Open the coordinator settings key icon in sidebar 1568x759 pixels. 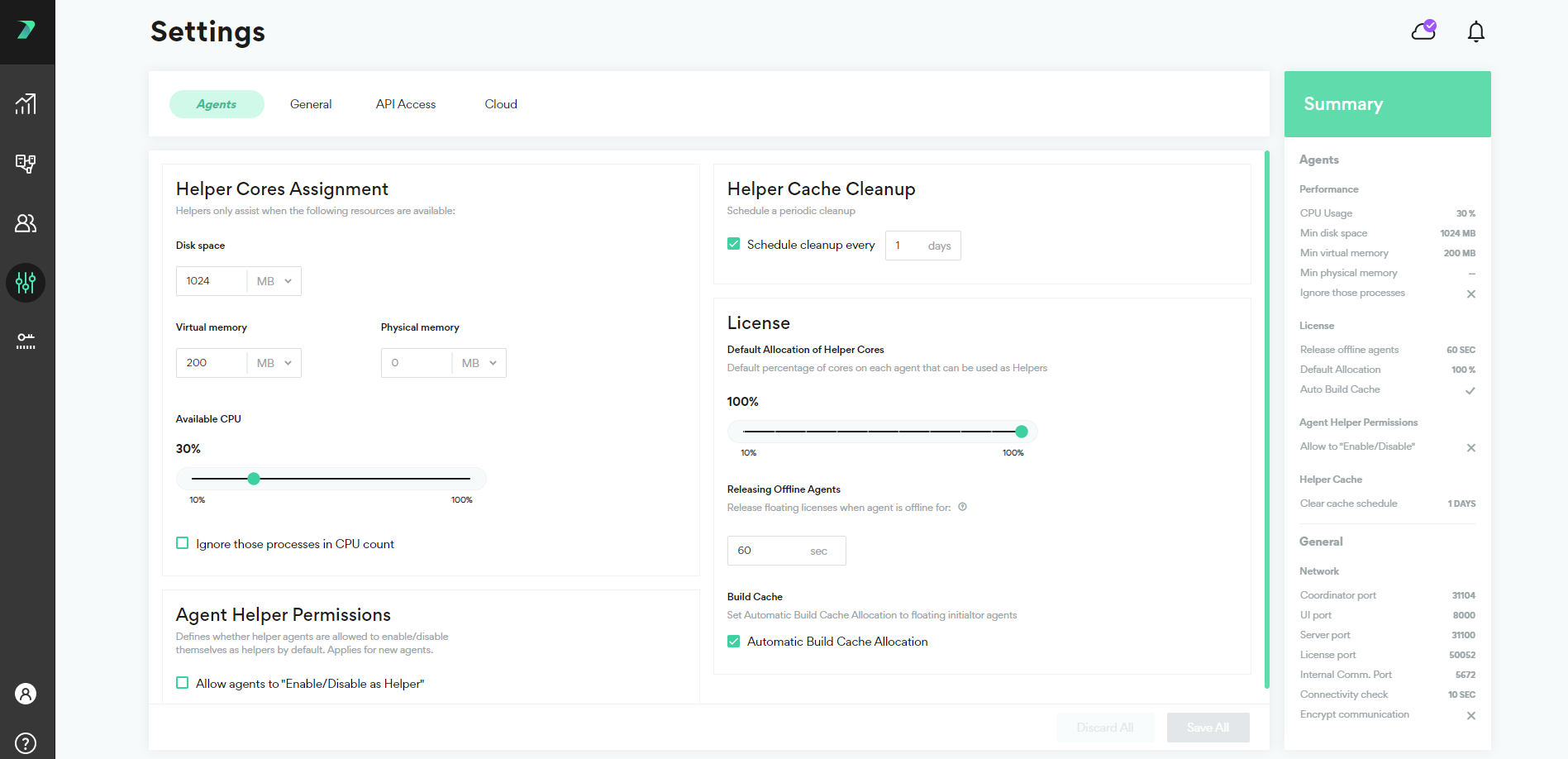pos(26,341)
